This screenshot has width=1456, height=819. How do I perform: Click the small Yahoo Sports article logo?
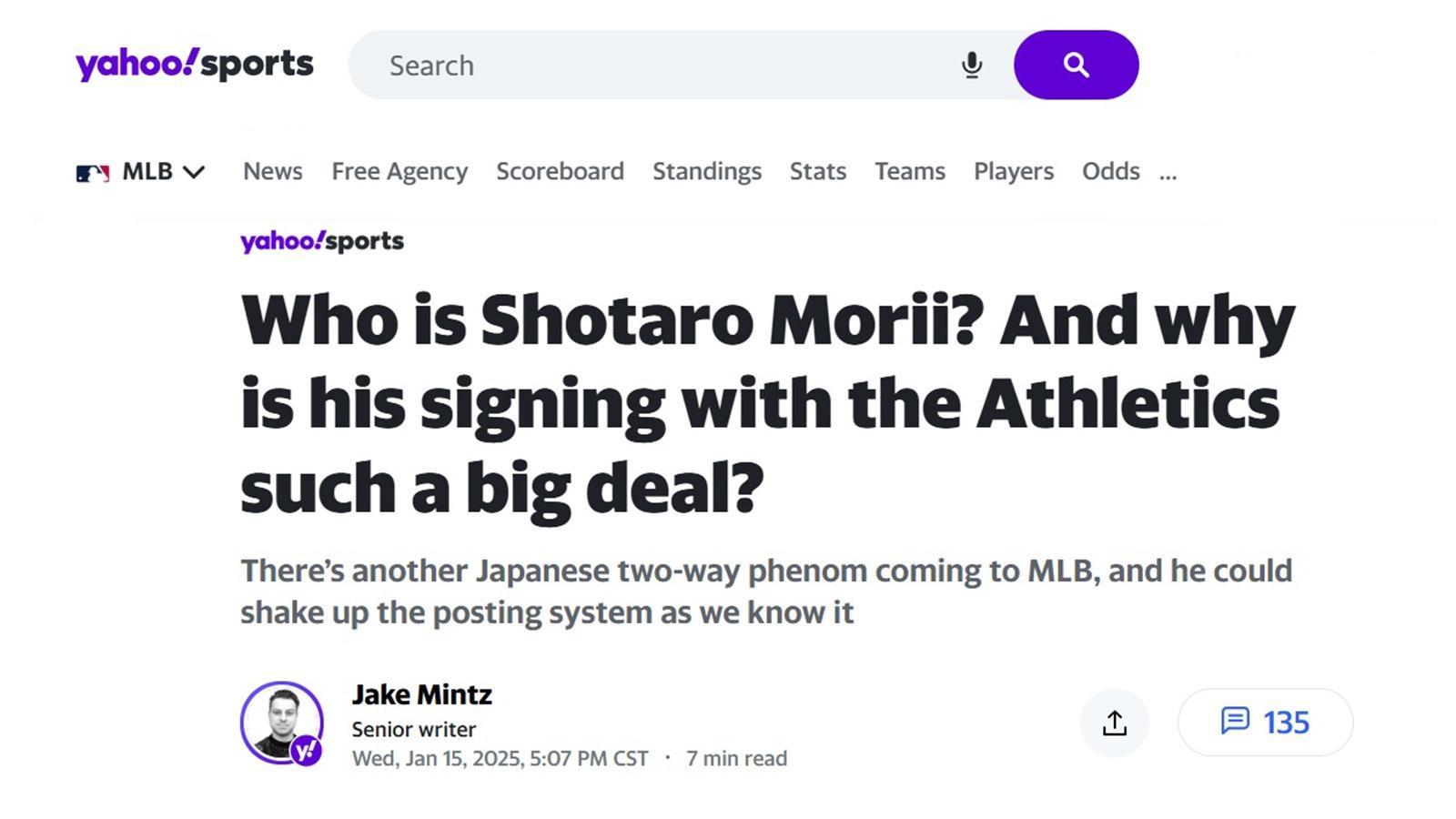click(322, 241)
